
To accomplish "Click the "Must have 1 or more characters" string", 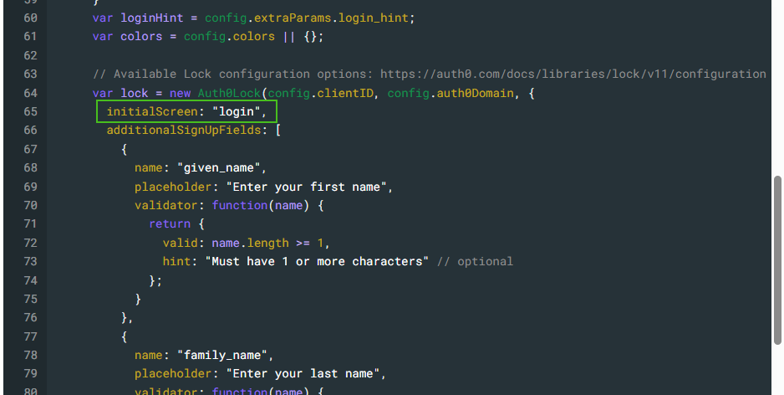I will click(317, 262).
